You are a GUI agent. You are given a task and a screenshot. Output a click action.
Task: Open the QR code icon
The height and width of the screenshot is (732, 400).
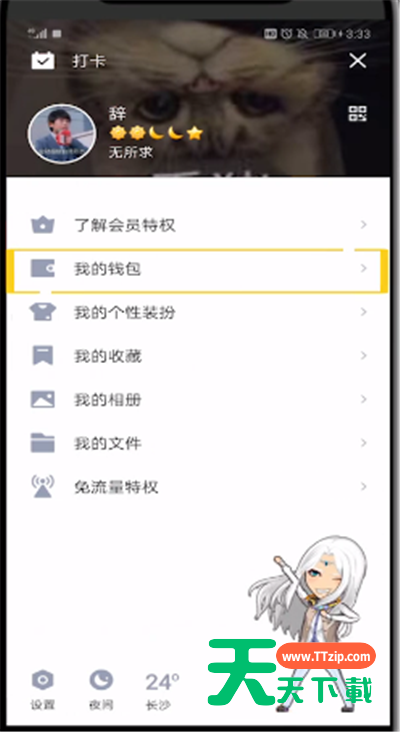coord(358,113)
